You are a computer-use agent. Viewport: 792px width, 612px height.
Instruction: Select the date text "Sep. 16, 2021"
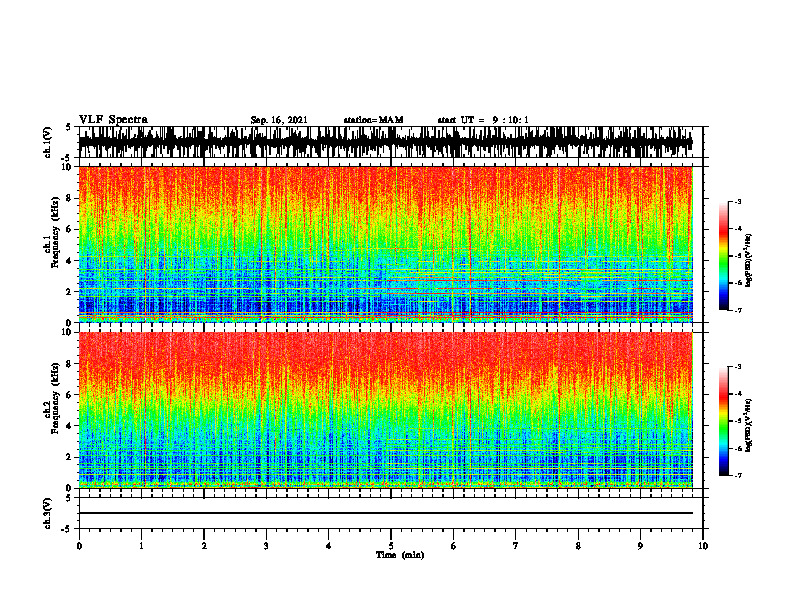[x=279, y=120]
